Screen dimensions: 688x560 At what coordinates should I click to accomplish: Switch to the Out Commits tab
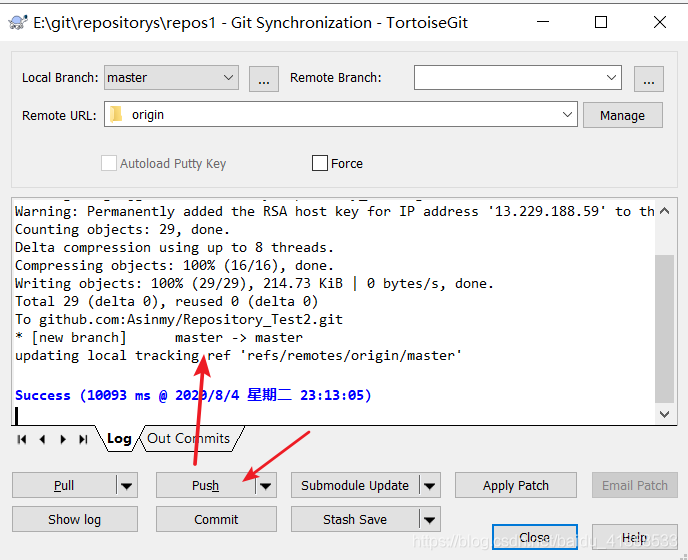pyautogui.click(x=189, y=438)
